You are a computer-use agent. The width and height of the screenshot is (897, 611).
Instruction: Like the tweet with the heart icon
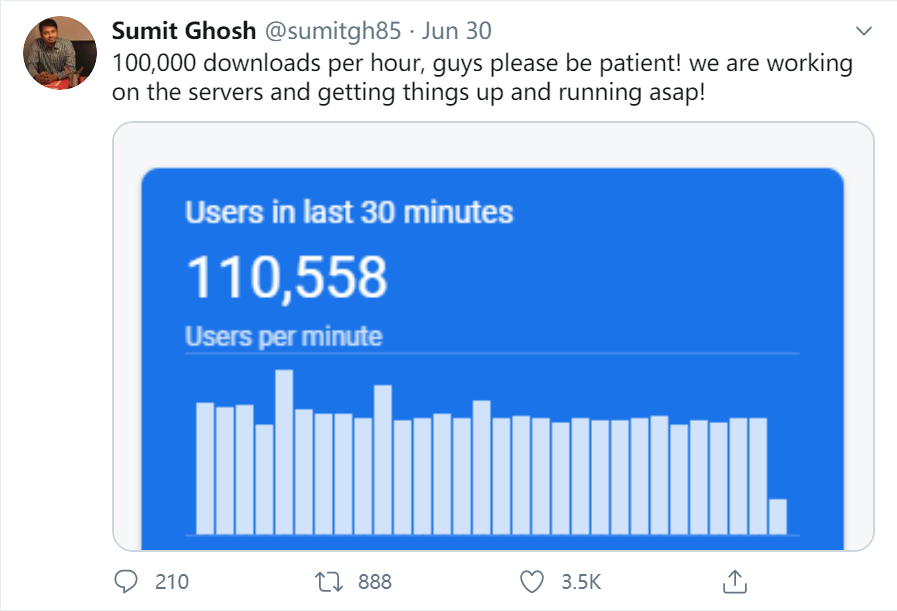533,581
